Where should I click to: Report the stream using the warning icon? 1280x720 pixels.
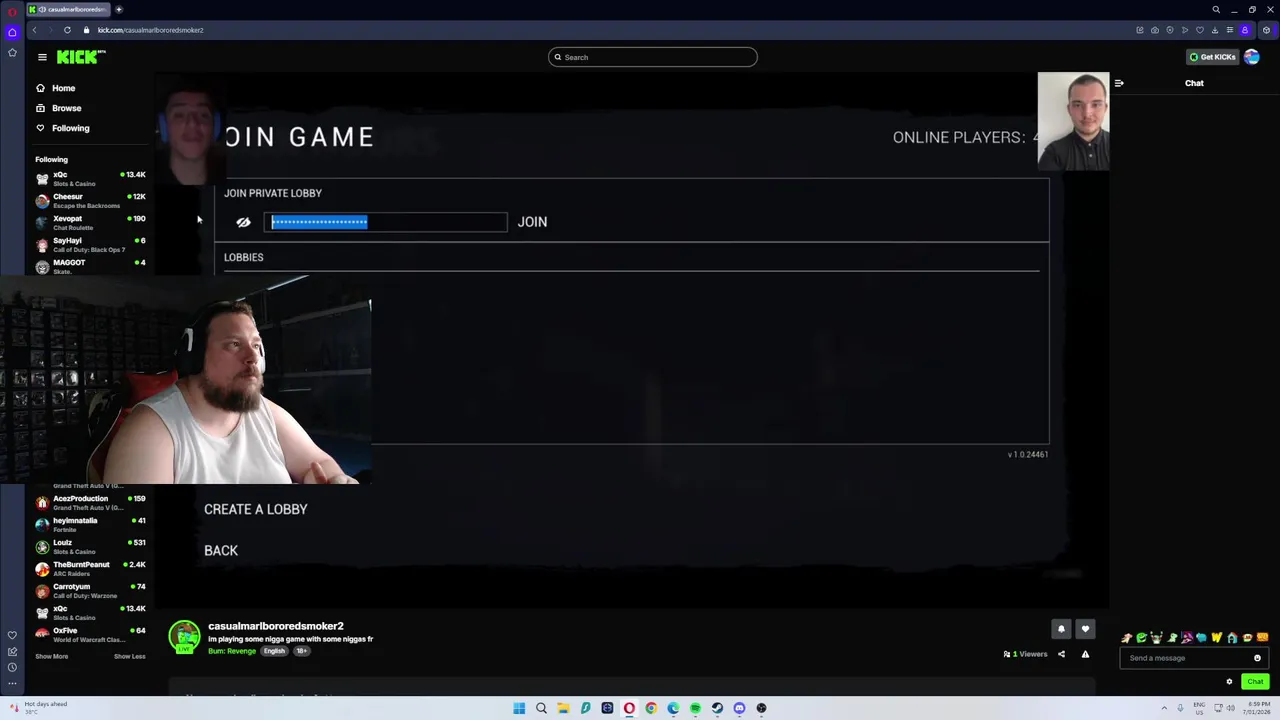(x=1085, y=654)
